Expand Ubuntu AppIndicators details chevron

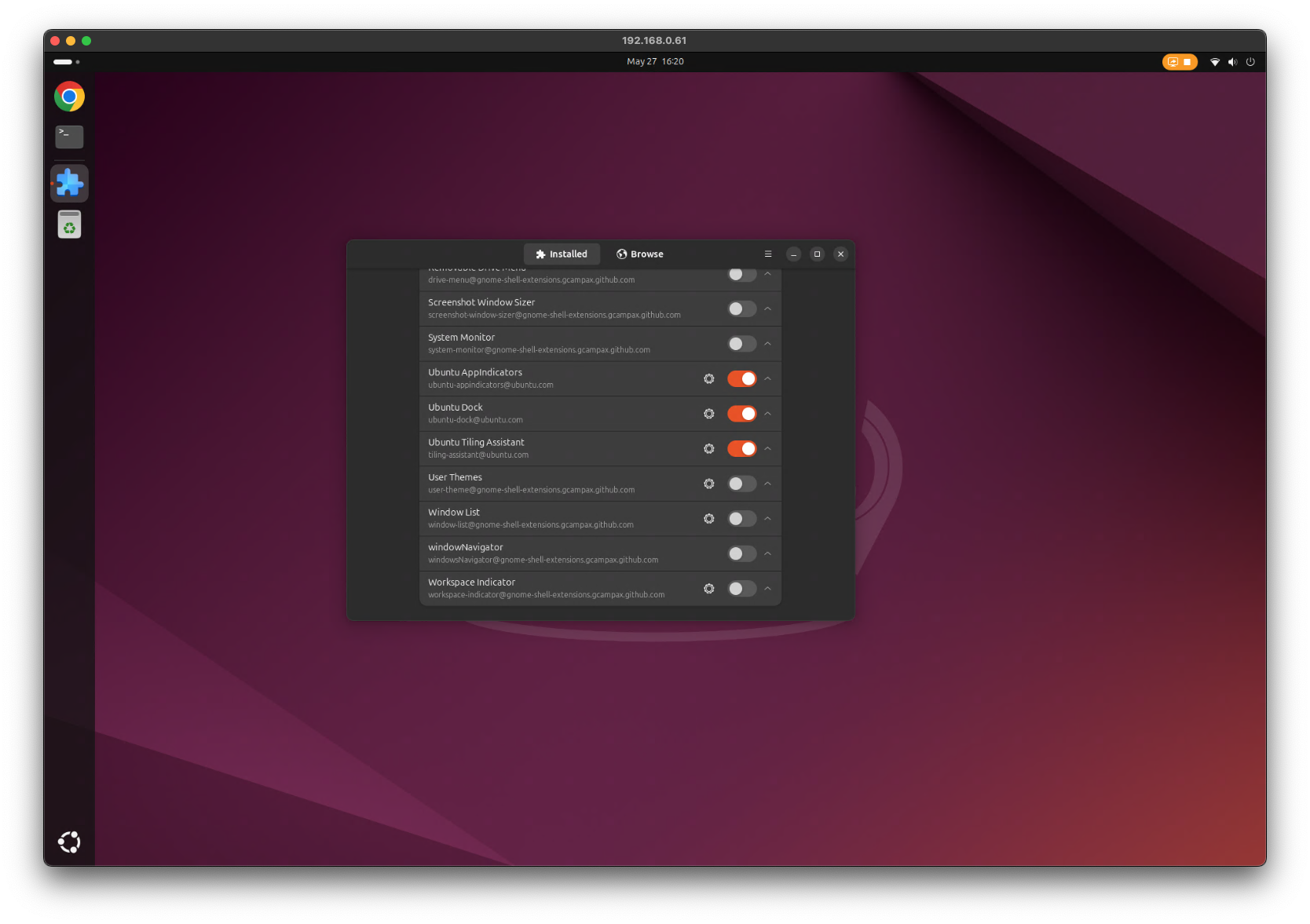768,379
